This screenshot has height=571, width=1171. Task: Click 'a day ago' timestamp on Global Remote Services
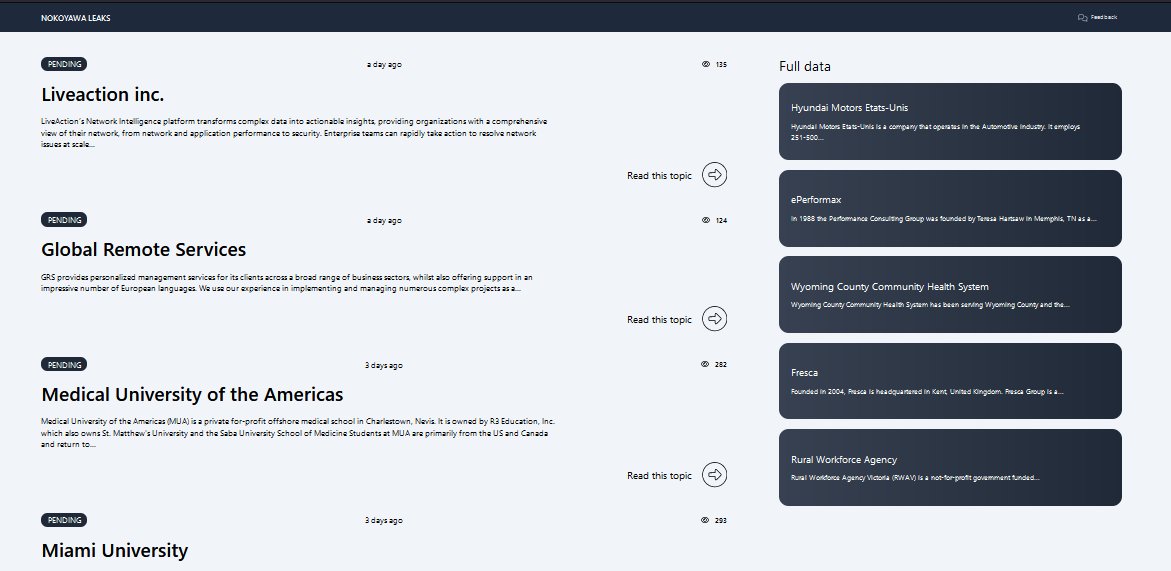[x=384, y=220]
